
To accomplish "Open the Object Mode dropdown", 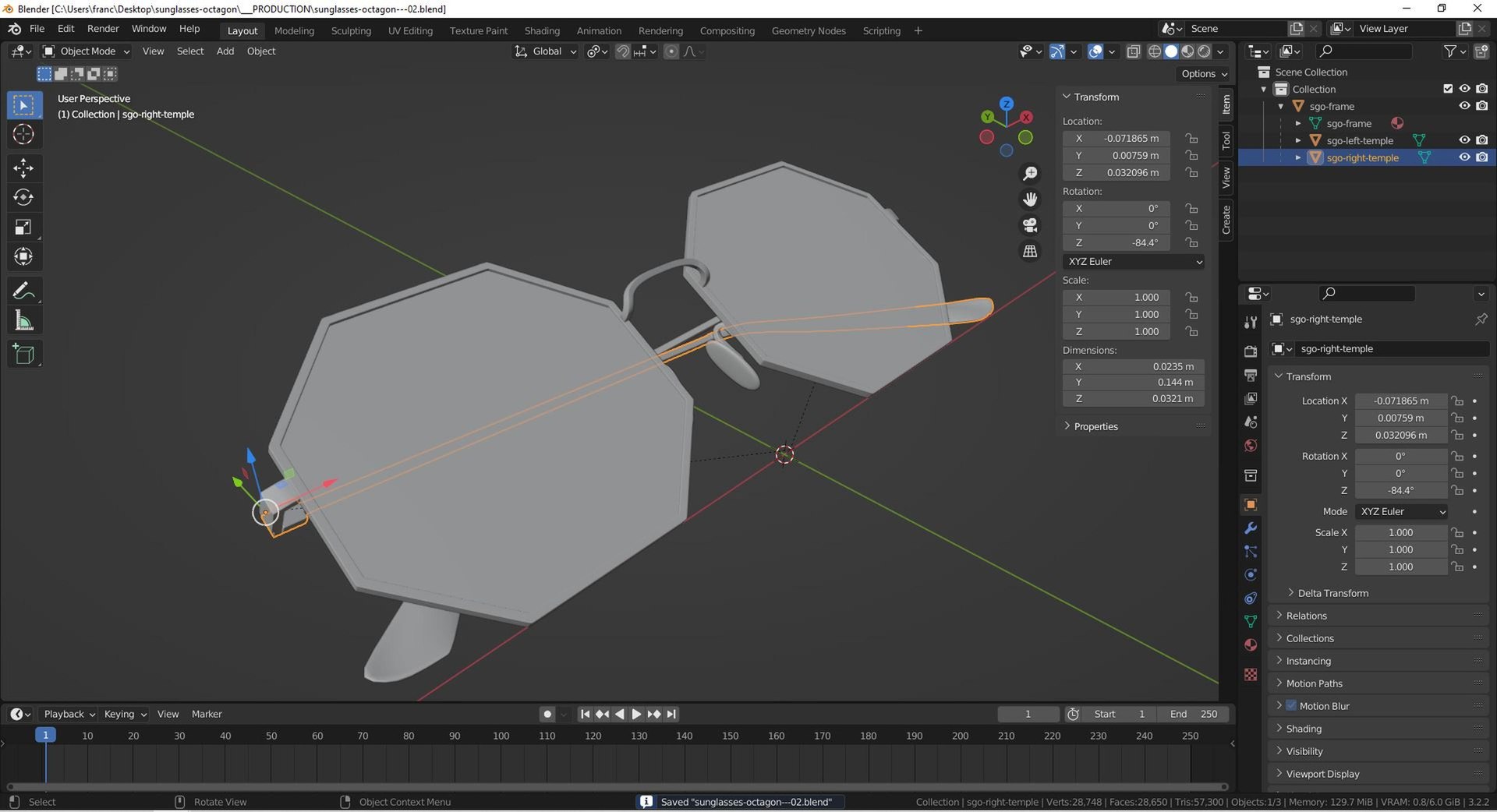I will point(86,51).
